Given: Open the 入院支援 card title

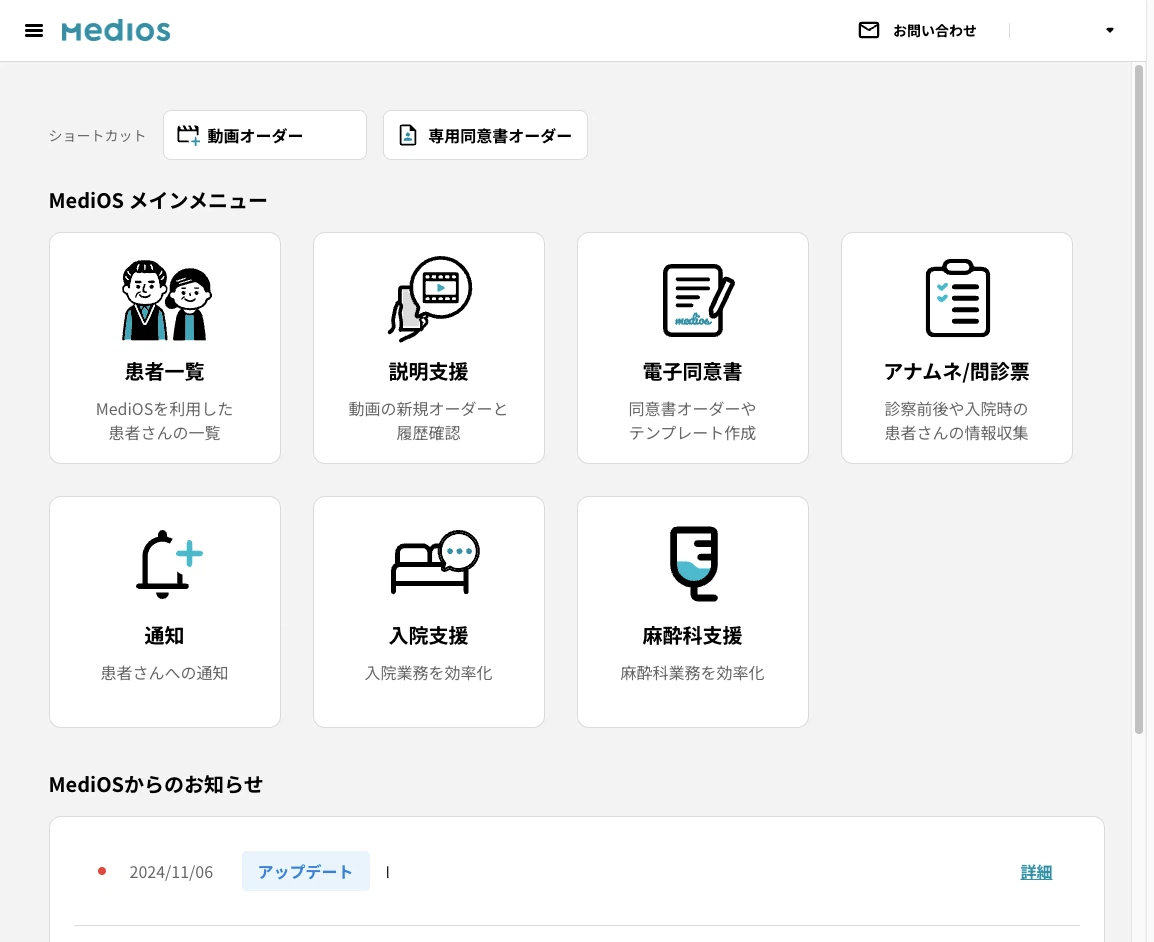Looking at the screenshot, I should 429,636.
